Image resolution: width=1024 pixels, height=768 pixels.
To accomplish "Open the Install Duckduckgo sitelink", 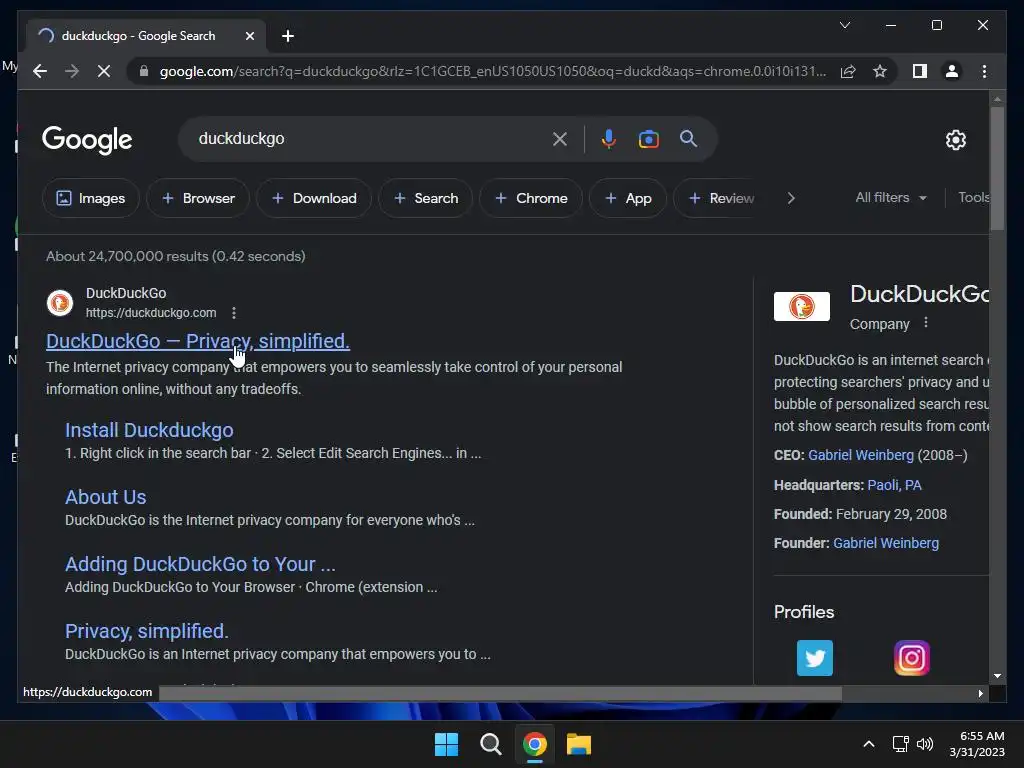I will point(149,430).
